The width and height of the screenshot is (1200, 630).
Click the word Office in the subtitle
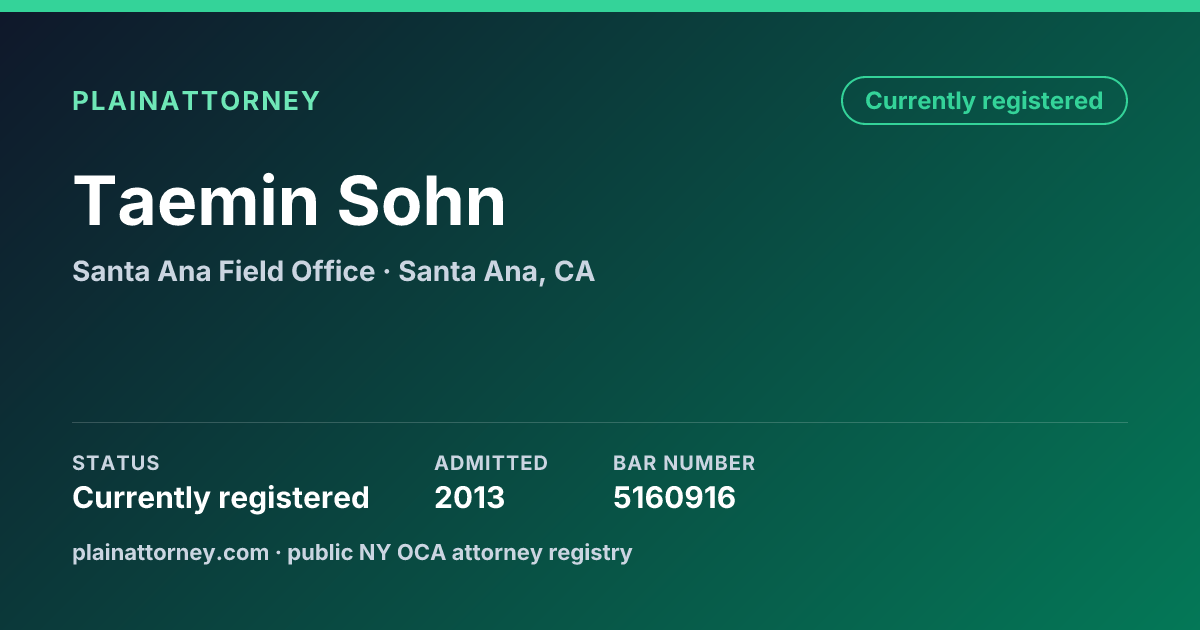click(x=333, y=271)
